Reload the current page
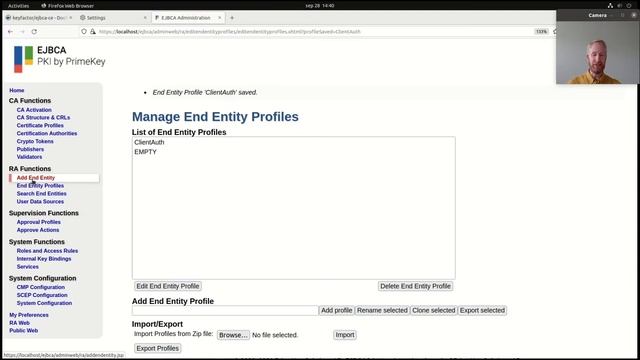 click(34, 31)
